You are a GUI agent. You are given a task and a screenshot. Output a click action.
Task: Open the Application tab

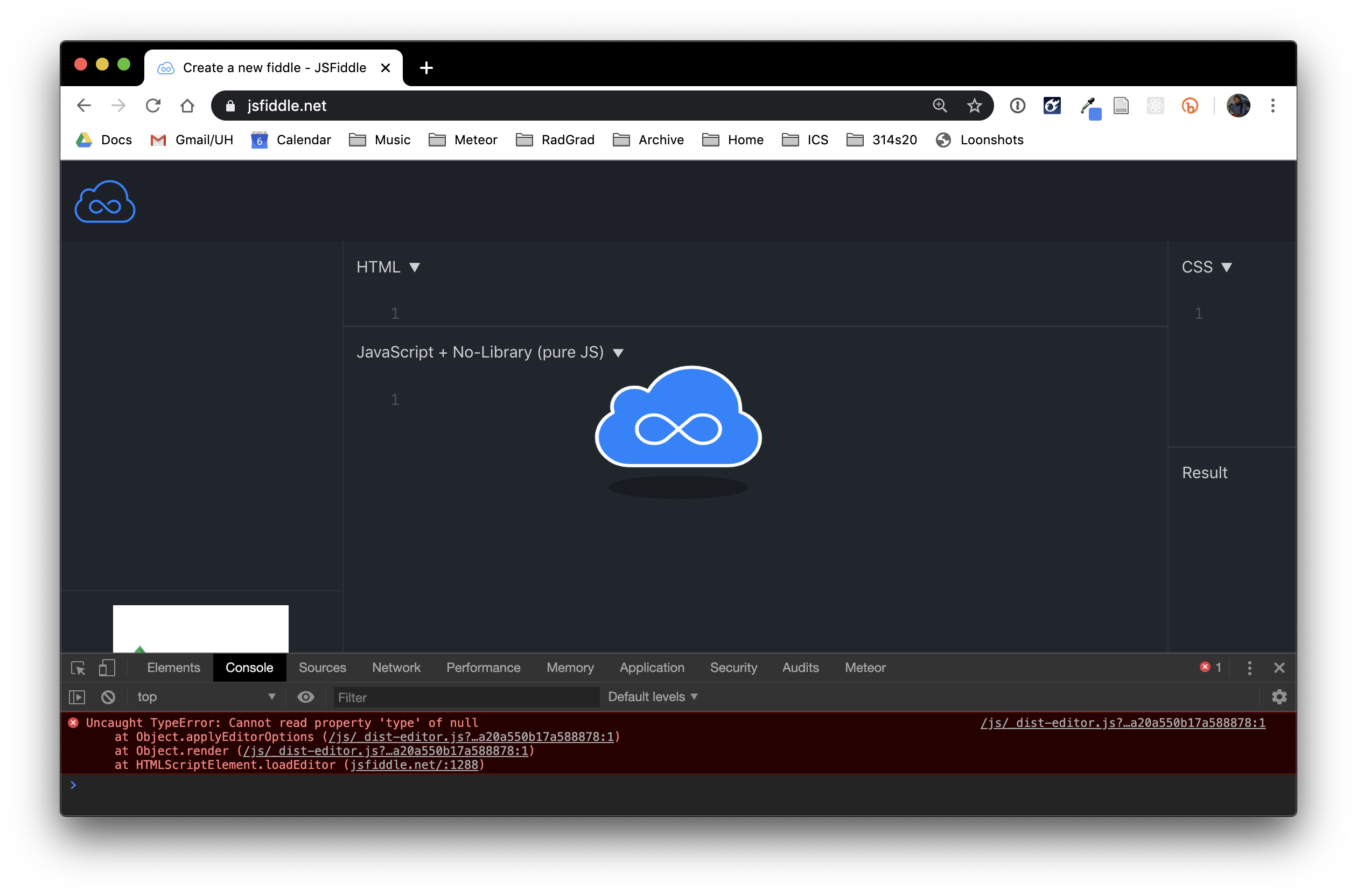point(652,668)
